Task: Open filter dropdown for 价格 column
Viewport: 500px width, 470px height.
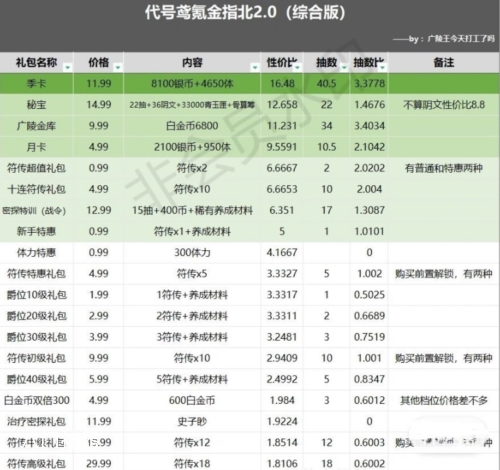Action: [x=118, y=68]
